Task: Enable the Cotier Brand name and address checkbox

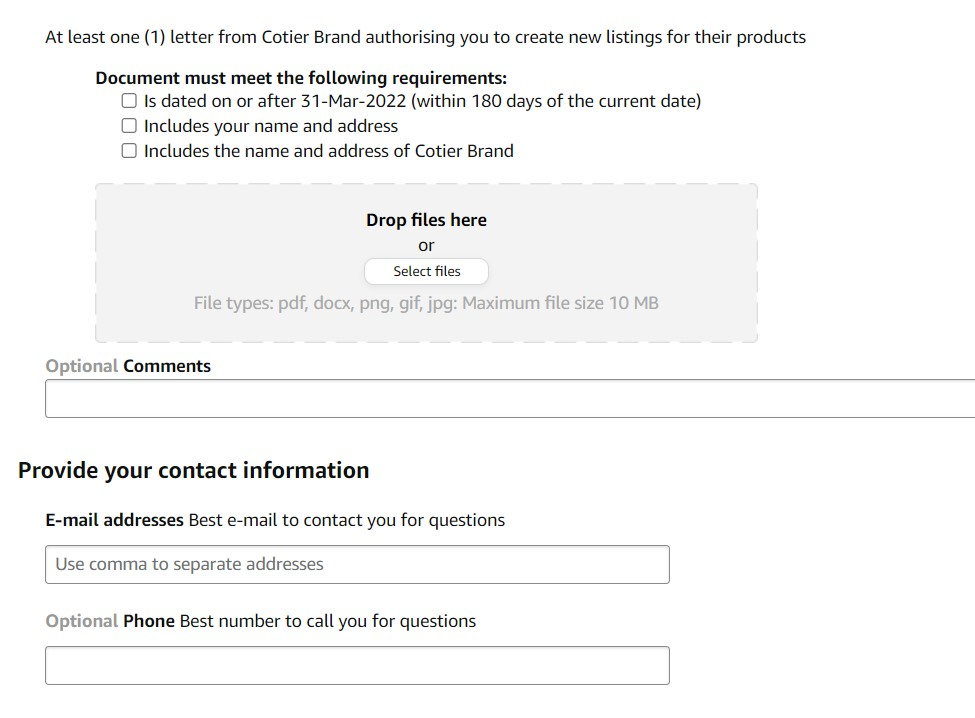Action: coord(129,151)
